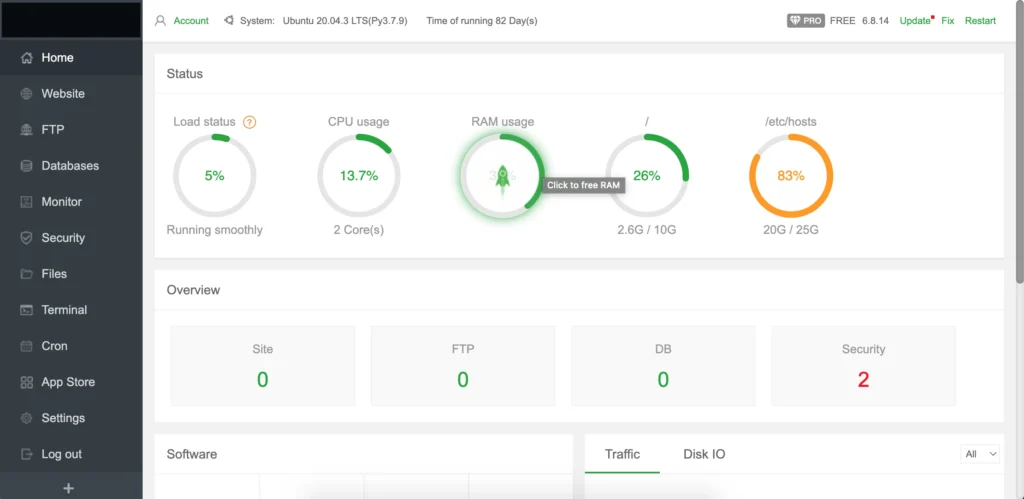The width and height of the screenshot is (1024, 499).
Task: Open the FTP overview card
Action: point(463,366)
